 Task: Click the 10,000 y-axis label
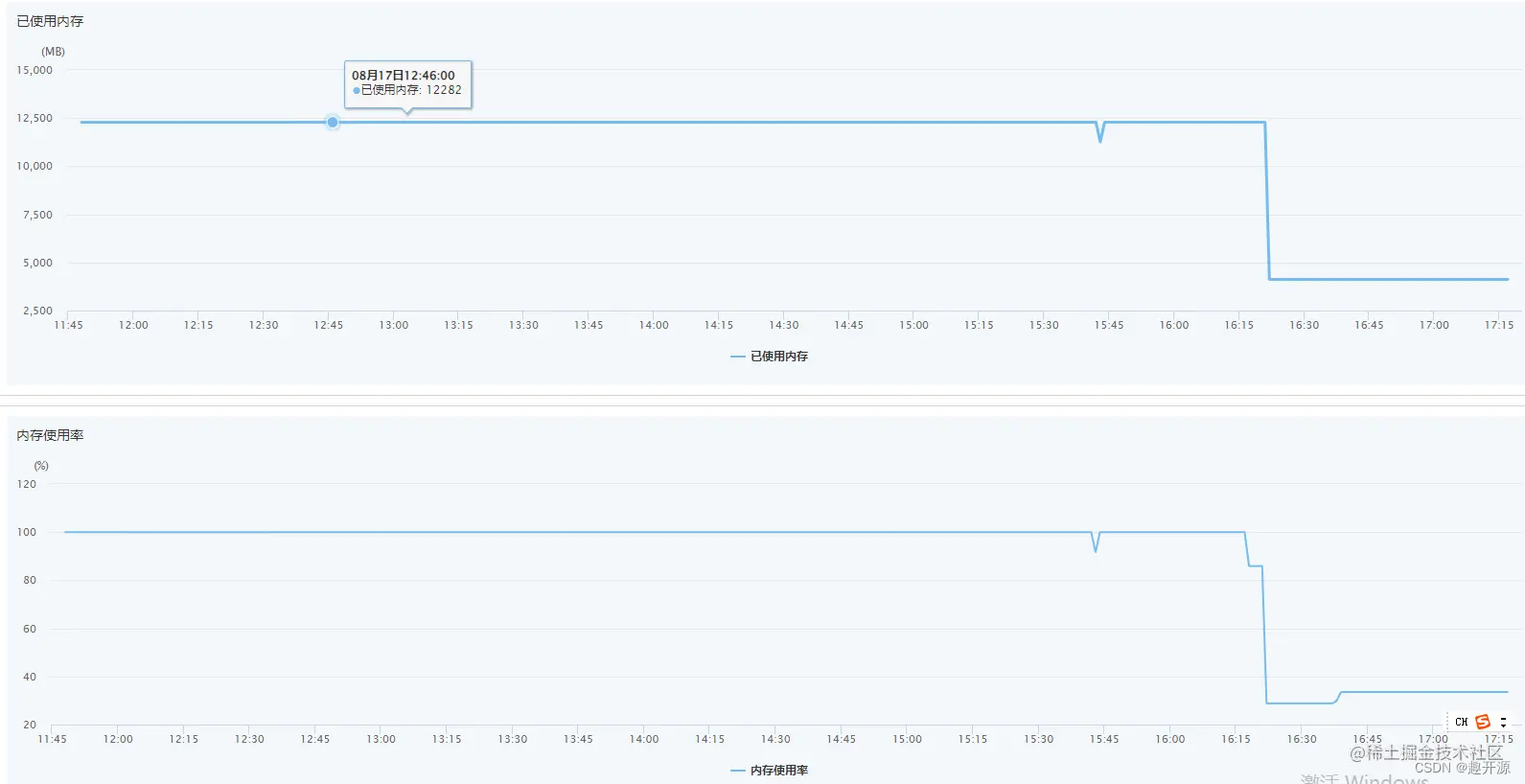pyautogui.click(x=35, y=166)
